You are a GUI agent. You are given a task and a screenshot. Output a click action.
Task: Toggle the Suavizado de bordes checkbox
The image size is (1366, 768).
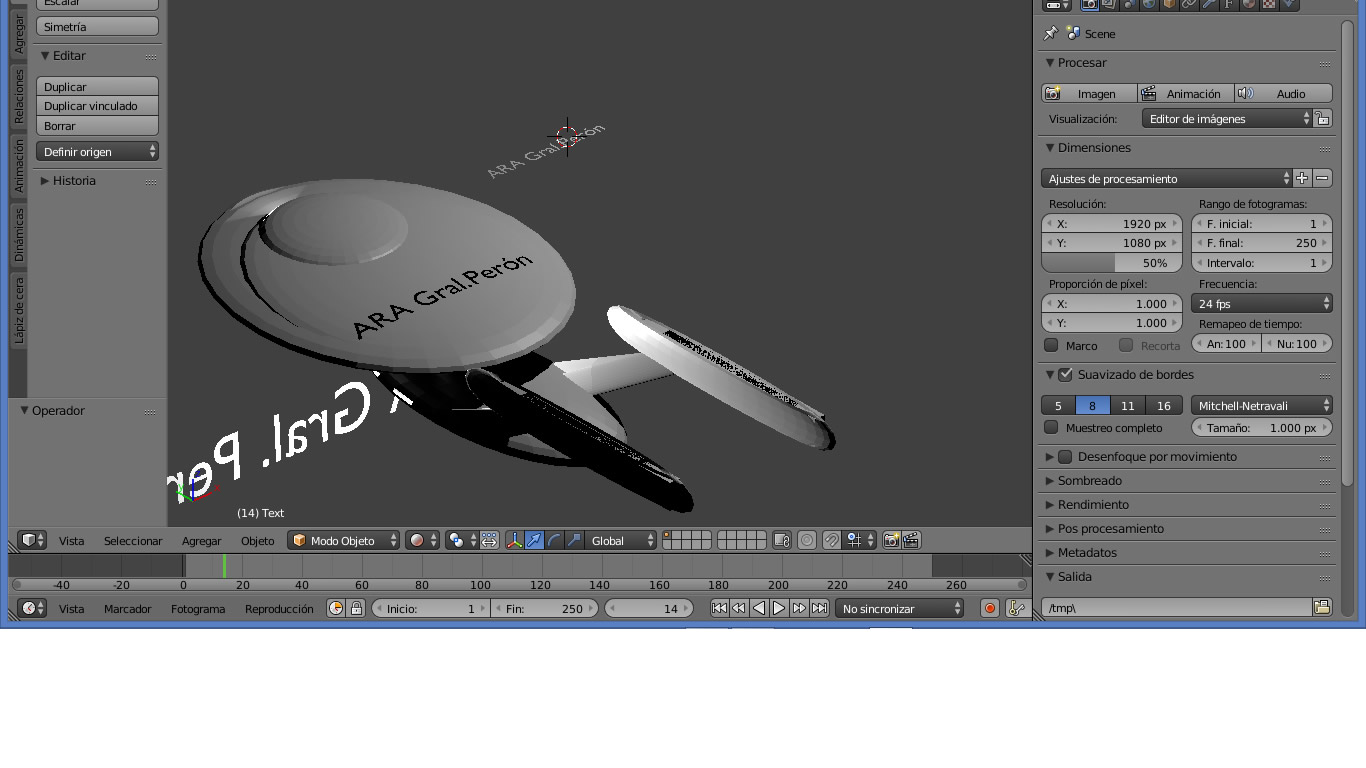click(1065, 375)
